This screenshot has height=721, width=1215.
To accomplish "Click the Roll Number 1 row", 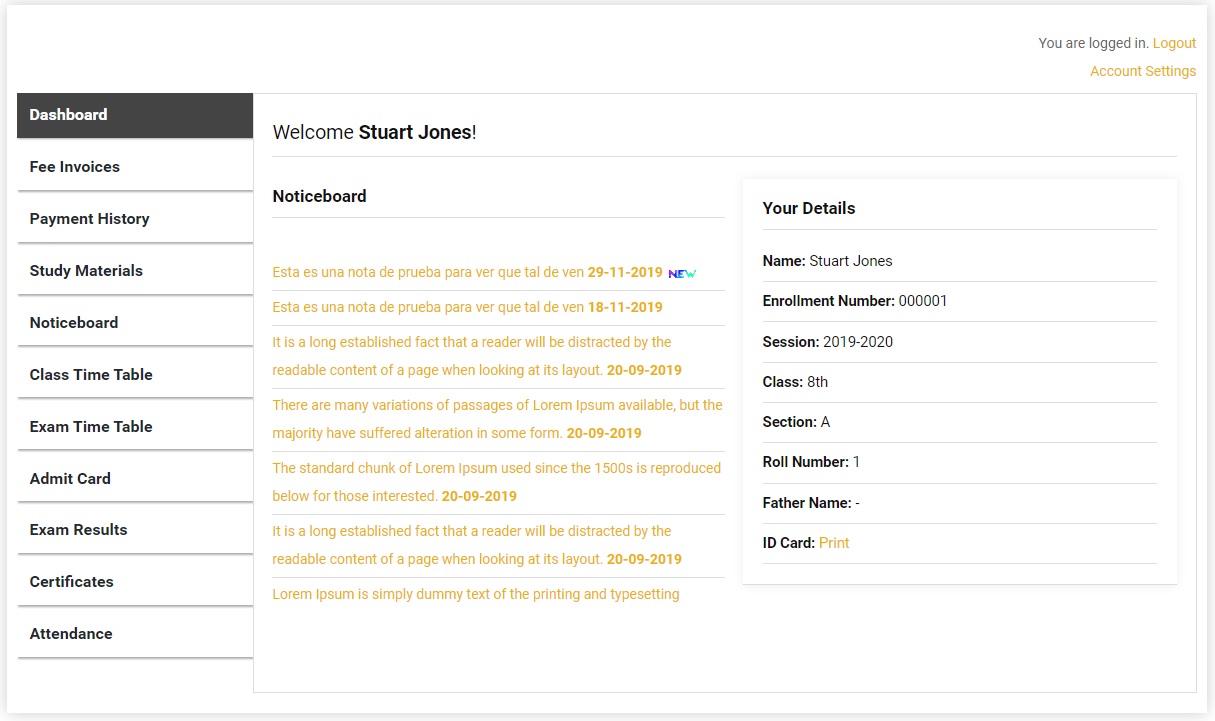I will (x=959, y=462).
